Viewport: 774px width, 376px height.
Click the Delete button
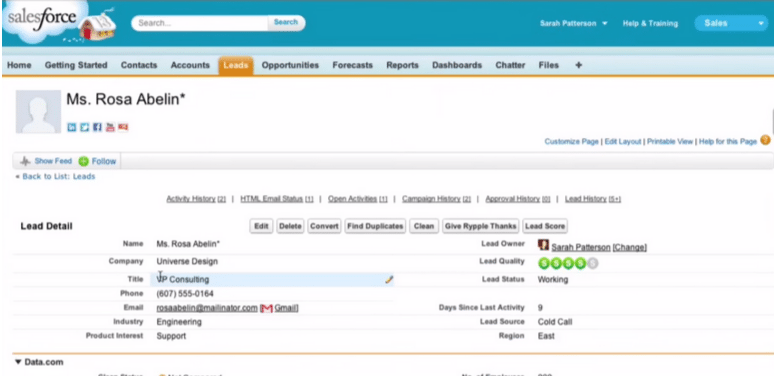pyautogui.click(x=290, y=226)
